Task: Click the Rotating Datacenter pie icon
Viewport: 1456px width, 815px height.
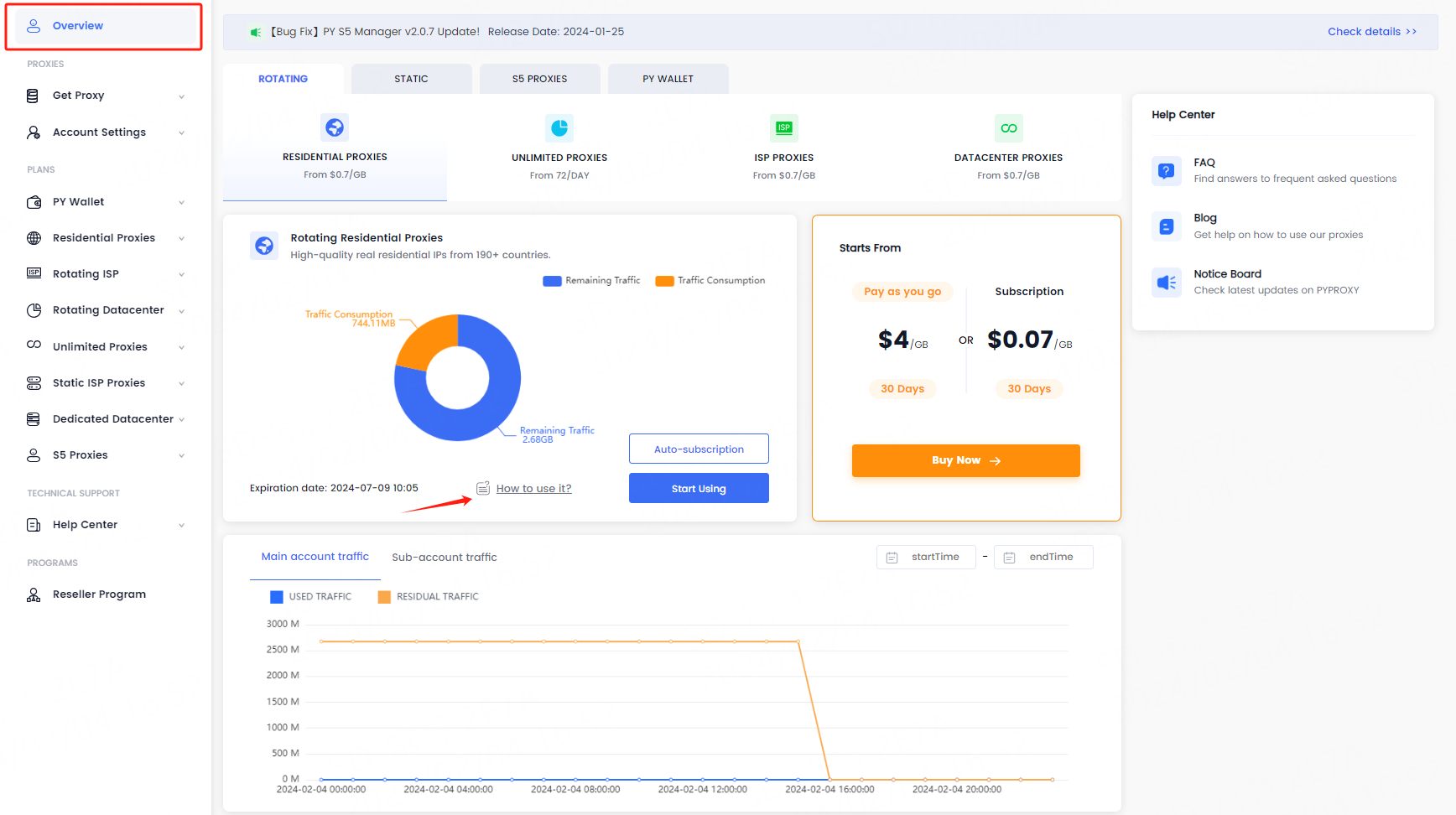Action: pyautogui.click(x=34, y=310)
